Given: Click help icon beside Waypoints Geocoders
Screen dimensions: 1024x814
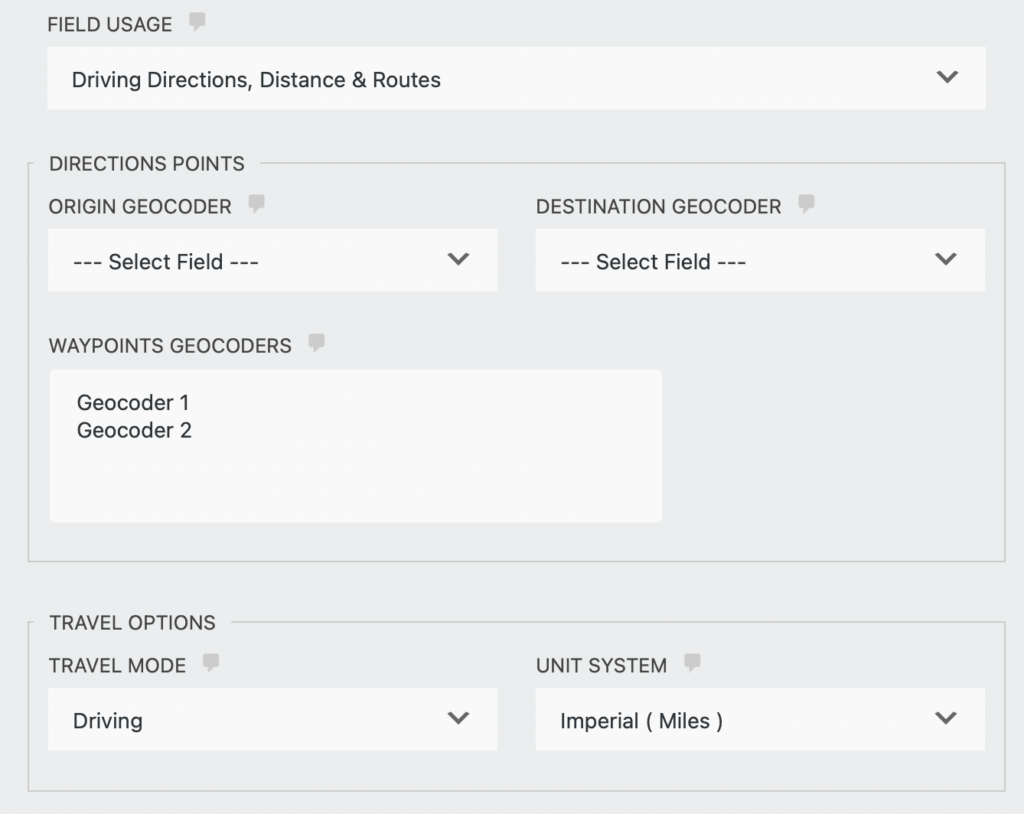Looking at the screenshot, I should click(317, 342).
